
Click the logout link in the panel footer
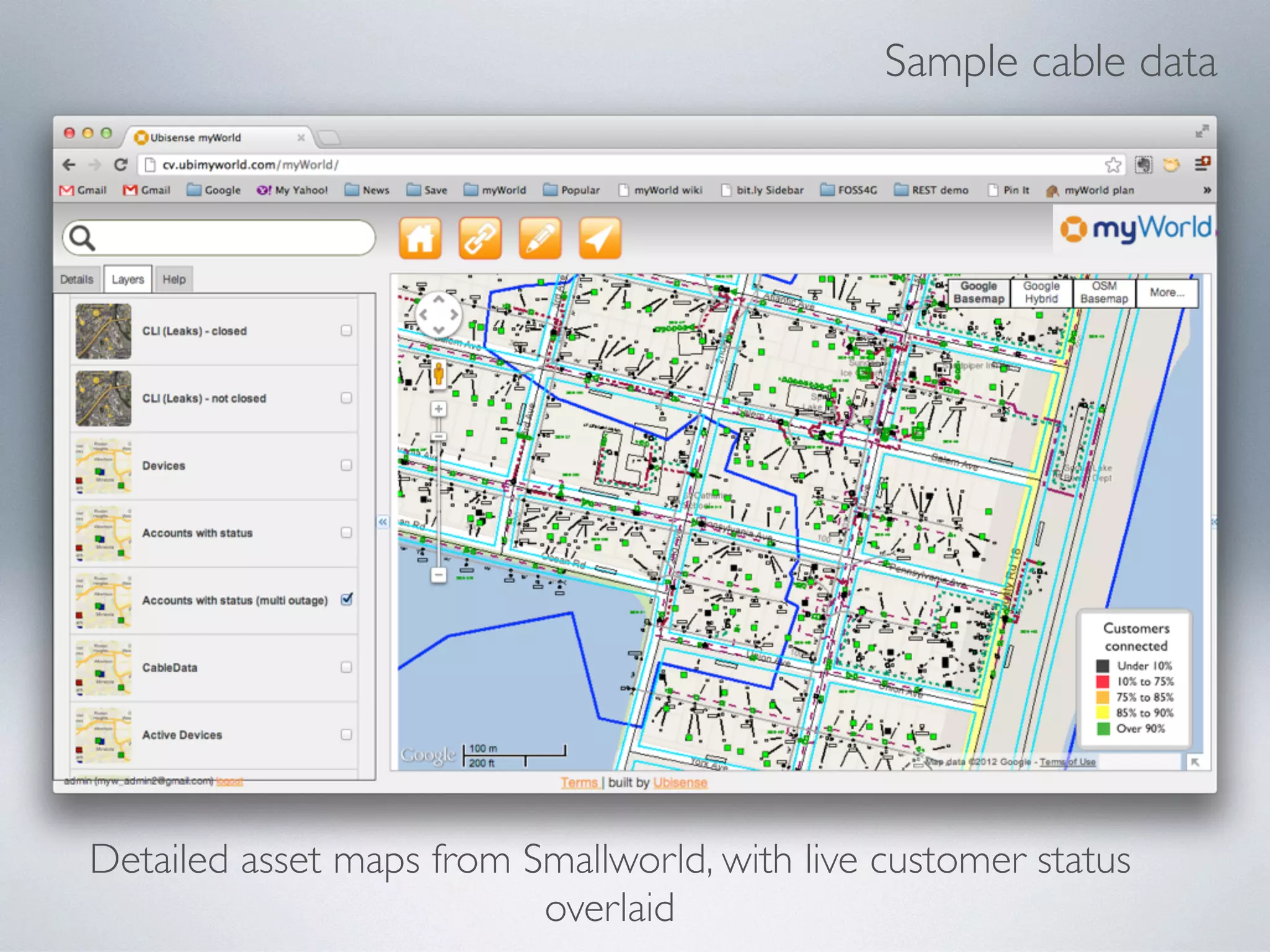(x=229, y=781)
